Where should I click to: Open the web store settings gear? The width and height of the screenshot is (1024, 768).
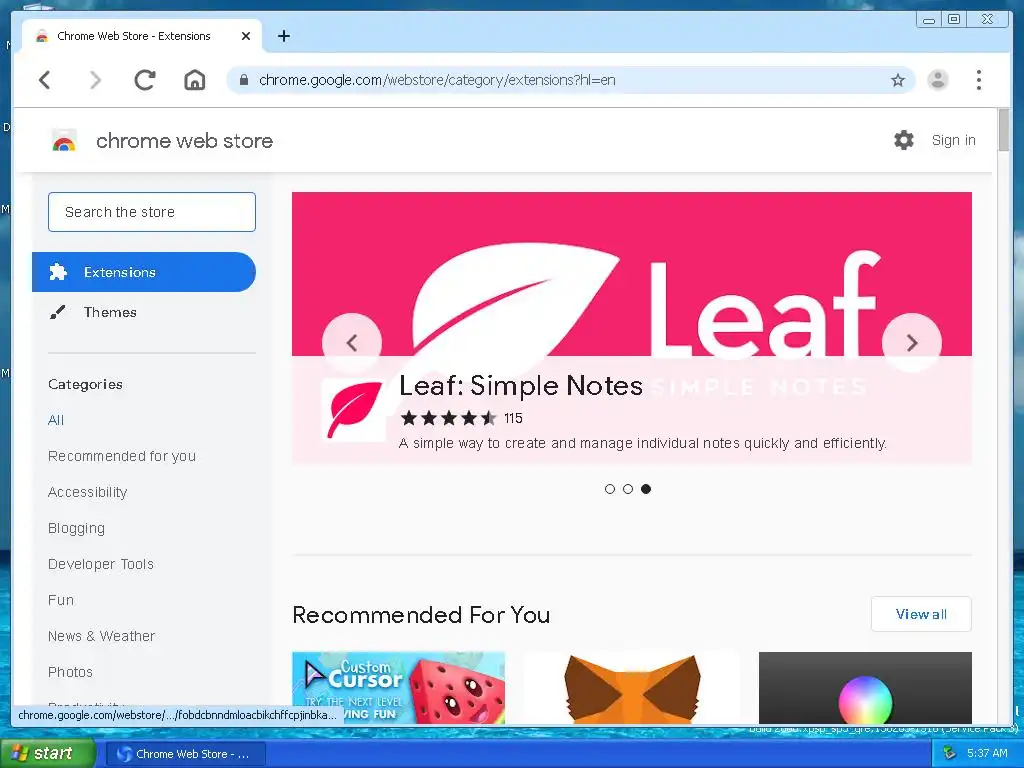[904, 140]
